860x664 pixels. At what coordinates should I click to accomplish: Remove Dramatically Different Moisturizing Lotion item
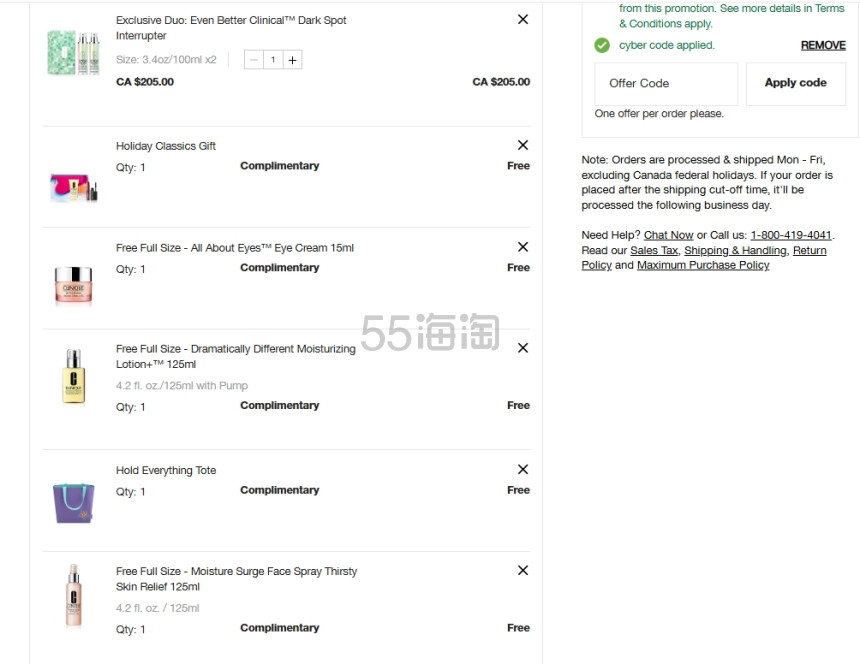(x=523, y=348)
